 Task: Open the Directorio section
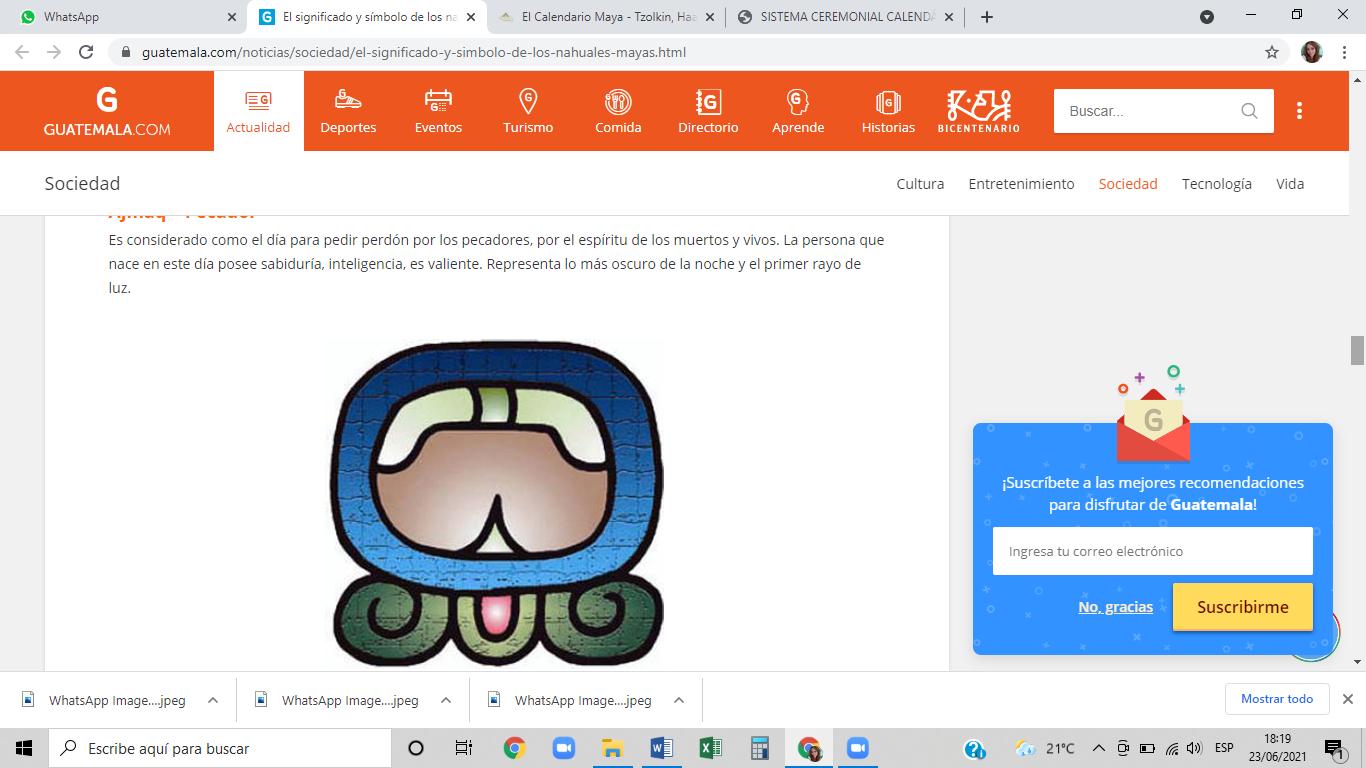click(708, 111)
